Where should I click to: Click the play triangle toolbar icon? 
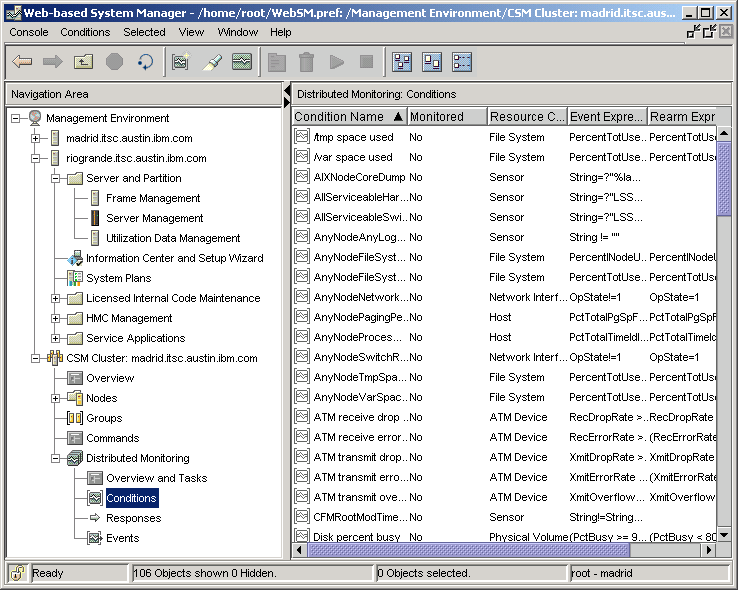(x=337, y=62)
